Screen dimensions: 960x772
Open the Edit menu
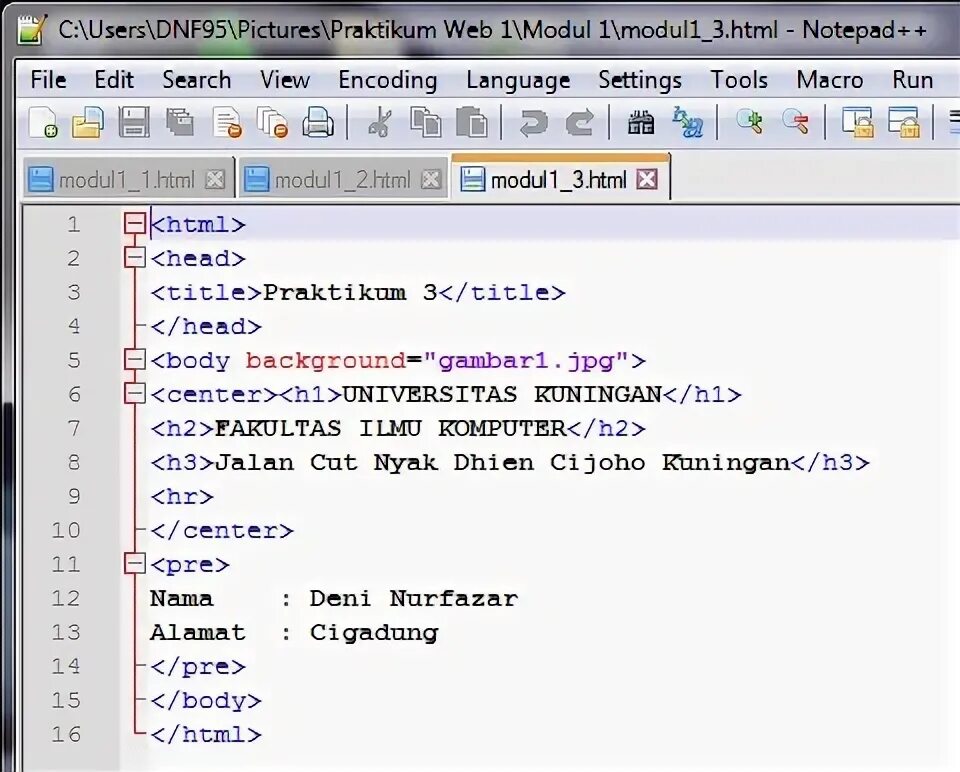click(x=114, y=80)
